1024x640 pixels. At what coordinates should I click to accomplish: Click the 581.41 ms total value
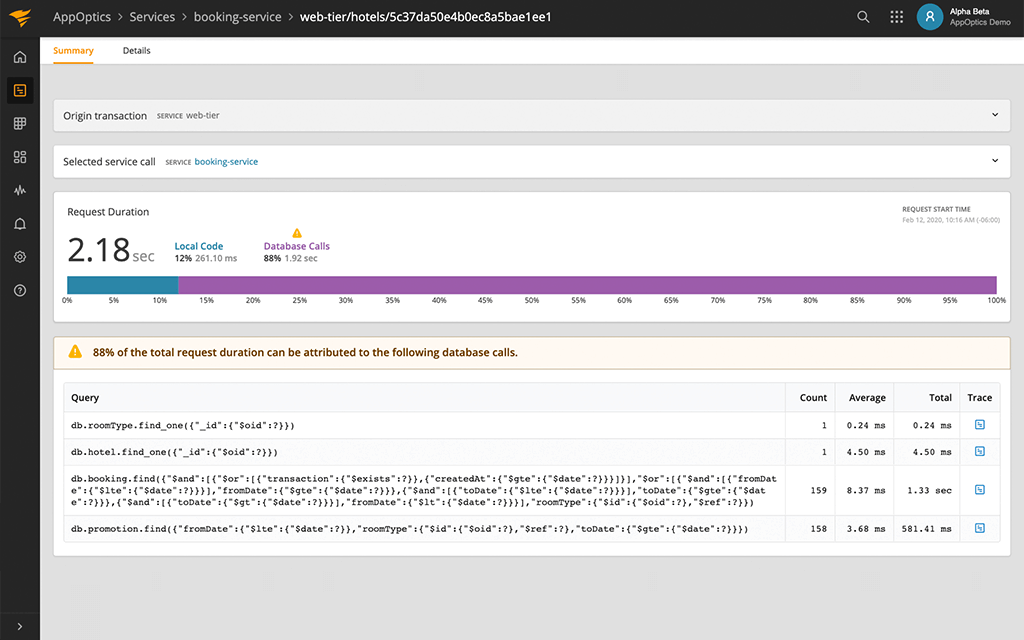coord(927,529)
